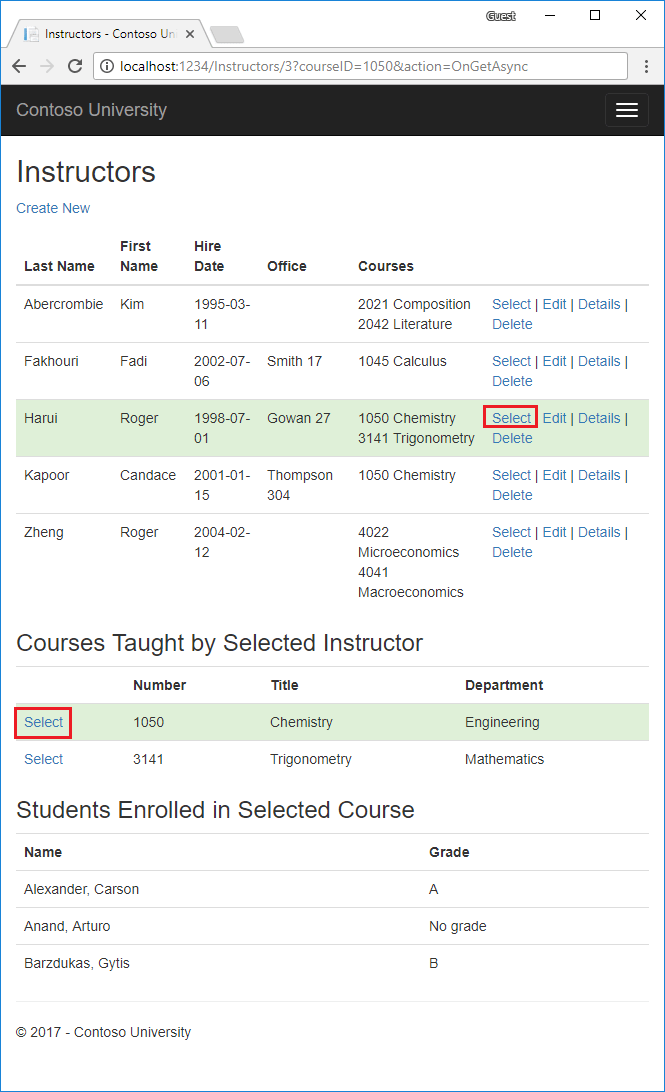
Task: Select instructor Abercrombie's row
Action: click(511, 304)
